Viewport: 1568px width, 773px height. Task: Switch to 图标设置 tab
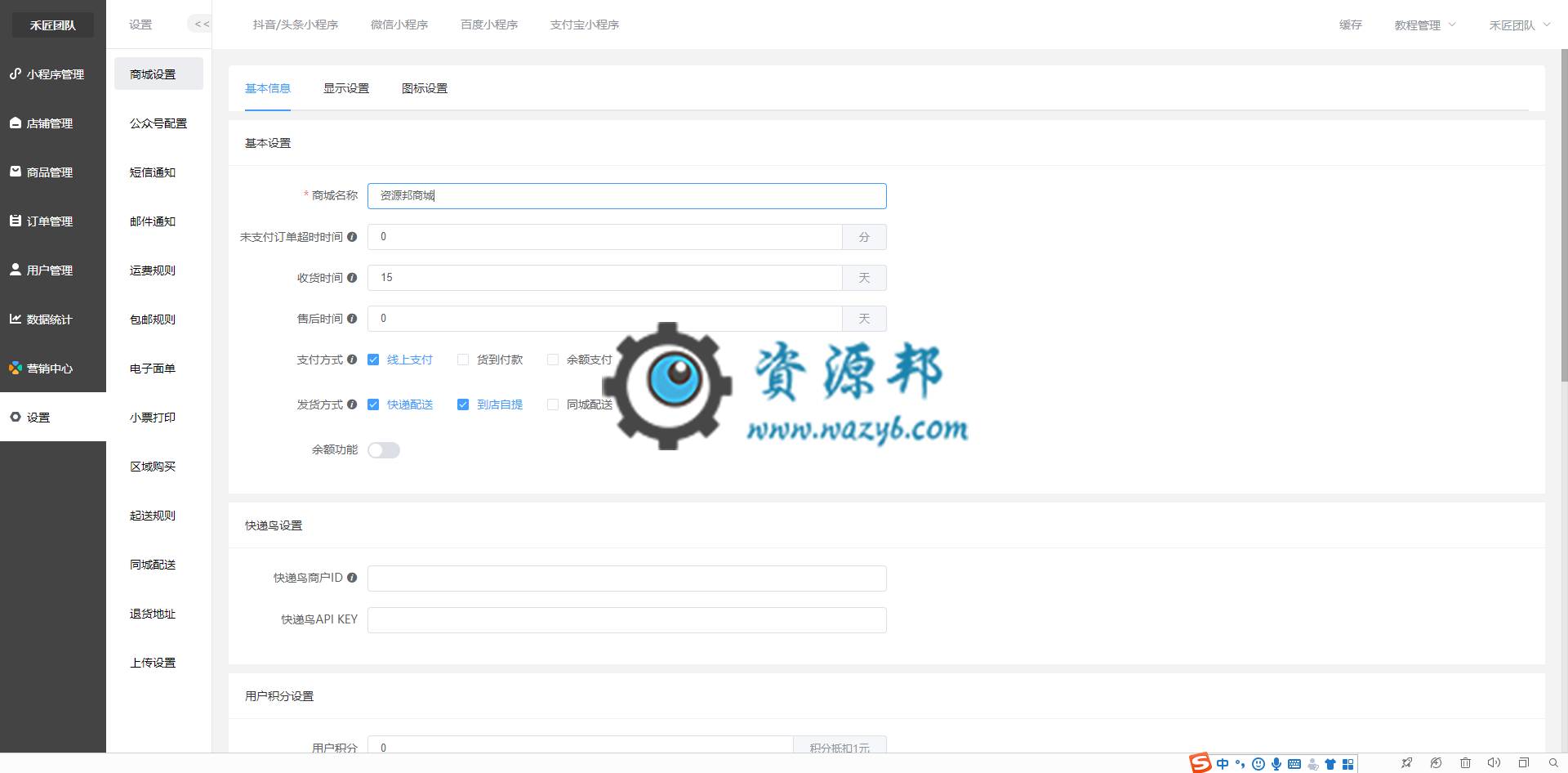click(x=425, y=88)
